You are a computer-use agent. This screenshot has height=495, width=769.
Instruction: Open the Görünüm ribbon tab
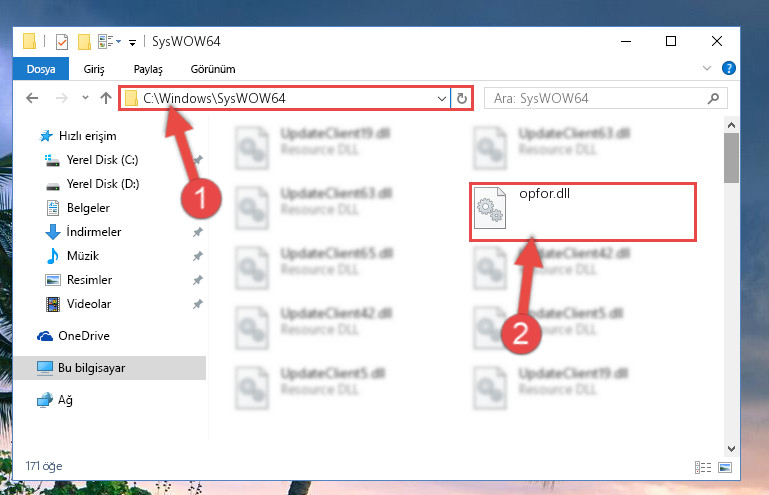(213, 69)
